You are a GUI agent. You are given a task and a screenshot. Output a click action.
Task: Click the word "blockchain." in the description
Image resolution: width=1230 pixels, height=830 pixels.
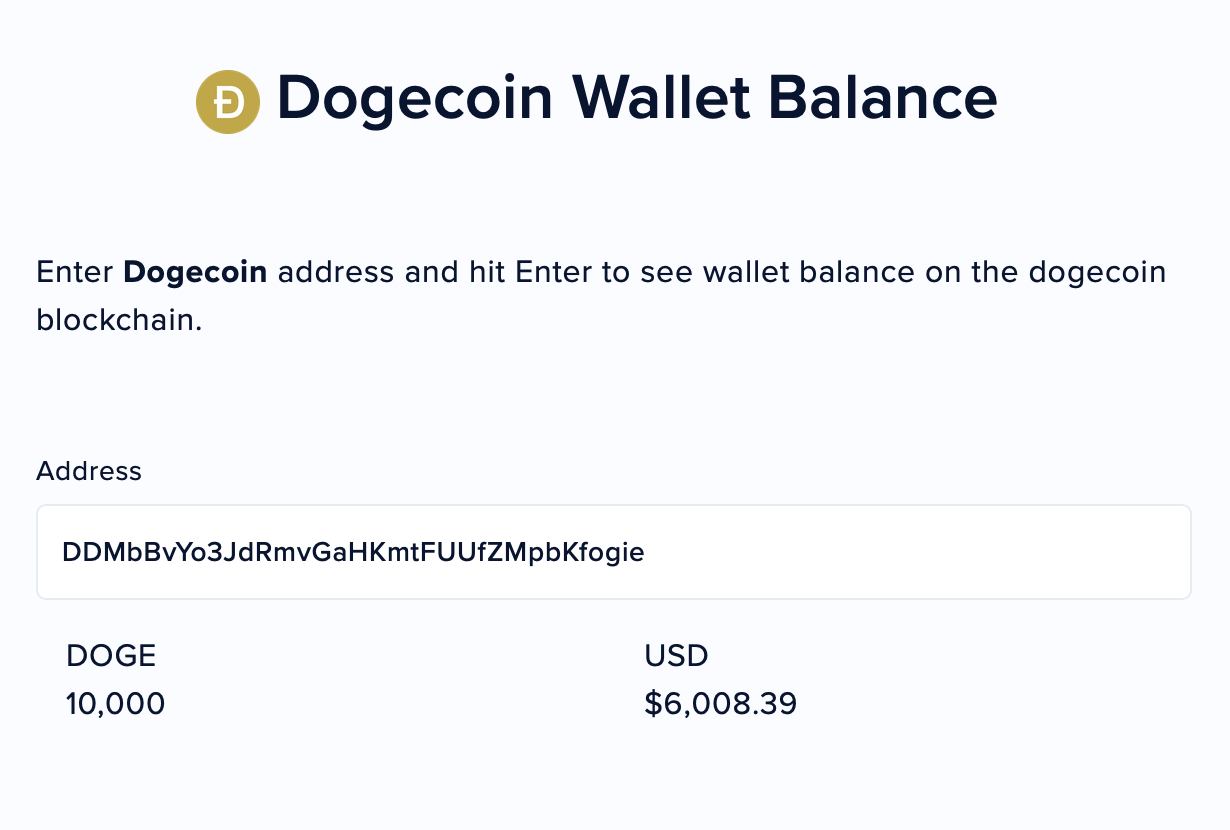(119, 320)
